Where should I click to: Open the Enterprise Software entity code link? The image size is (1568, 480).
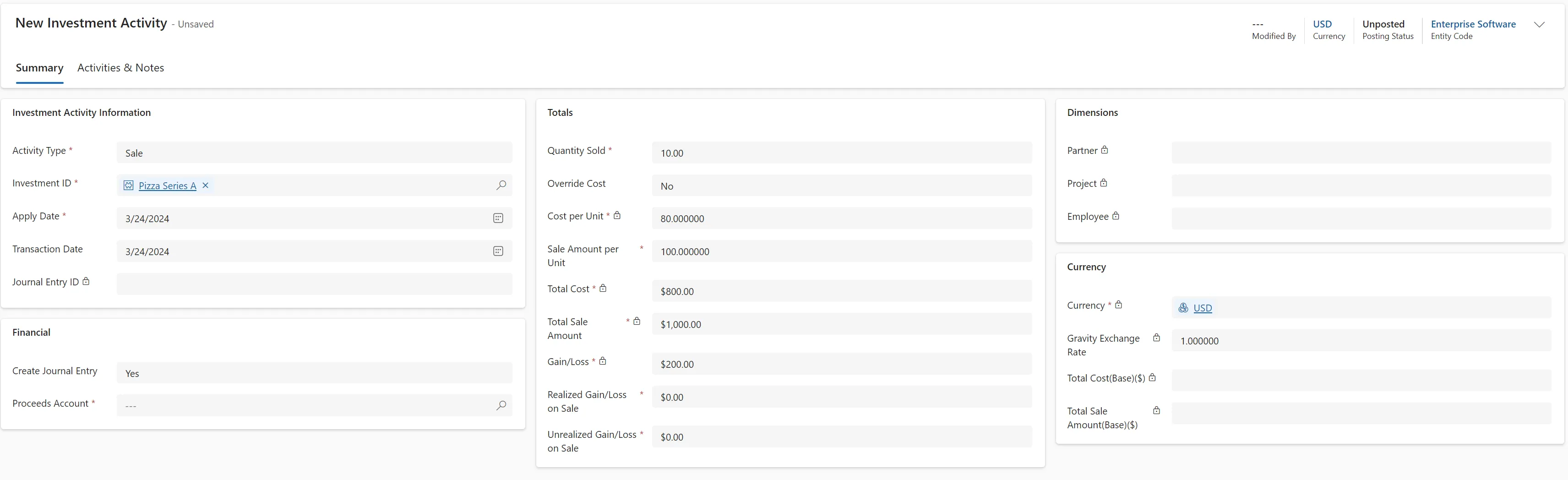pyautogui.click(x=1473, y=24)
